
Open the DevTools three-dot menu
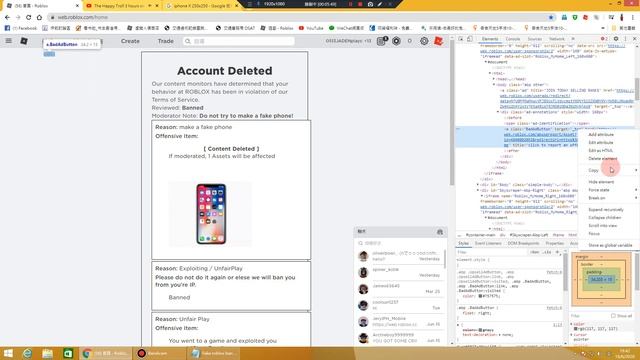tap(625, 39)
